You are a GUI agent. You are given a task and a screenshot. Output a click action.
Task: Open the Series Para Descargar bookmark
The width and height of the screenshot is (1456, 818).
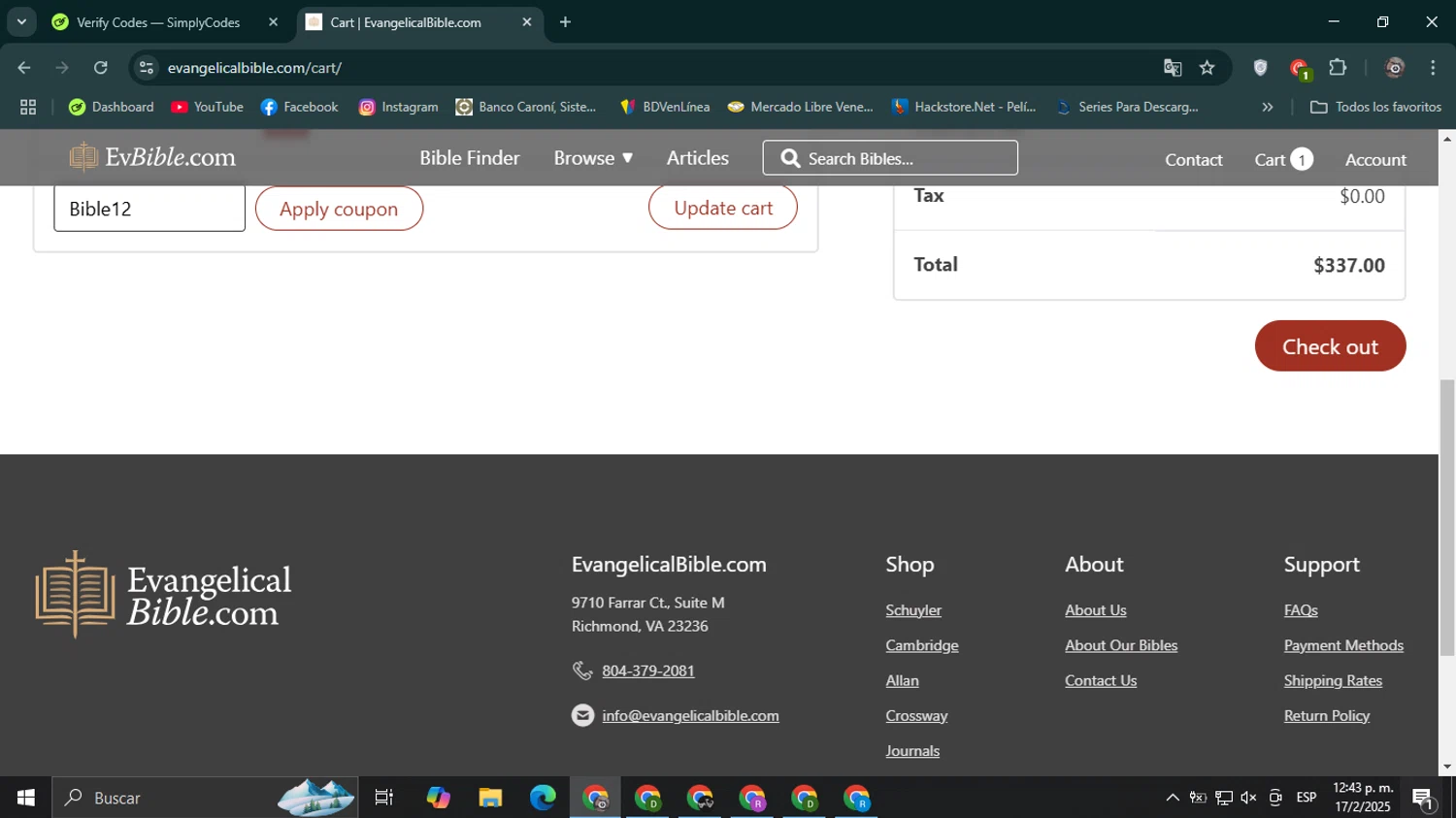(1127, 107)
